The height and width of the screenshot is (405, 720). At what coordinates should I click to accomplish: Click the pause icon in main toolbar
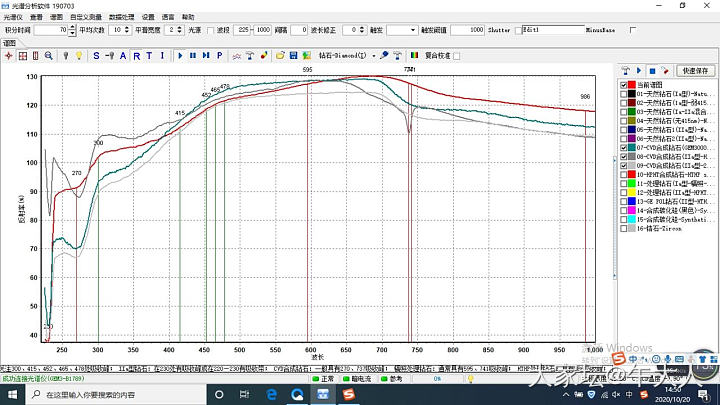[x=191, y=55]
